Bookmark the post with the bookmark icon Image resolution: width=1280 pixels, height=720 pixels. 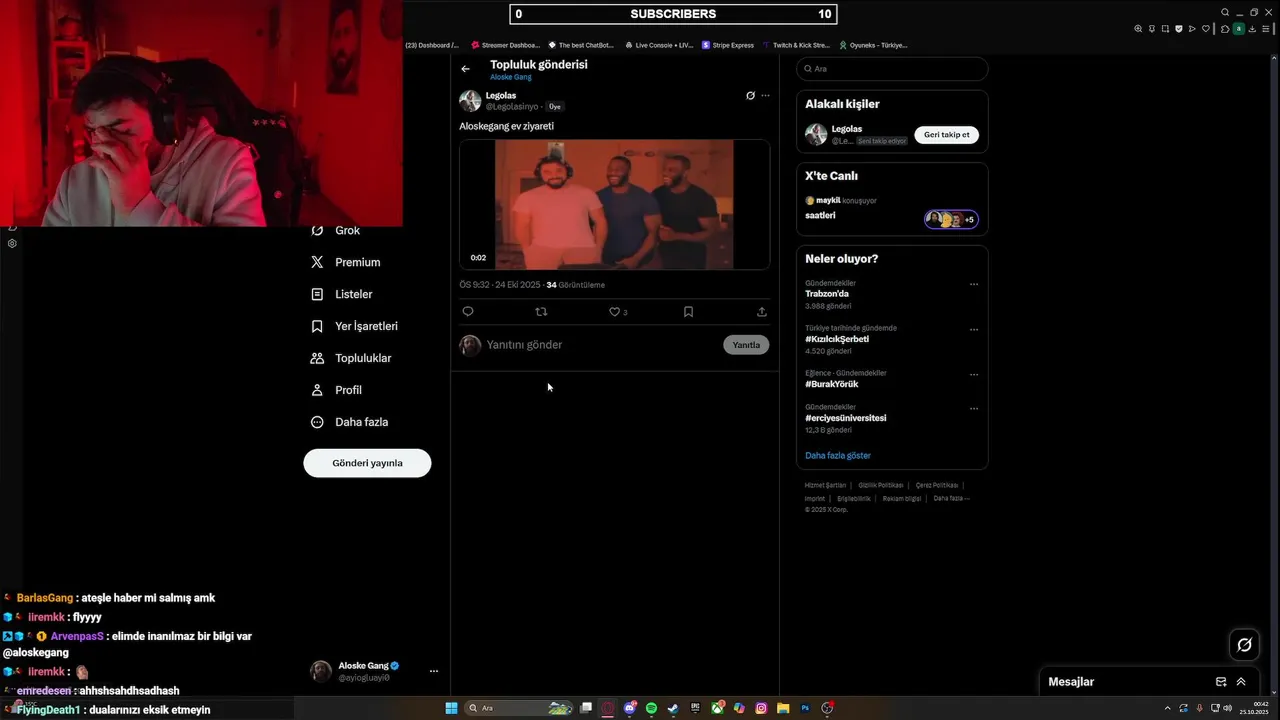[688, 312]
